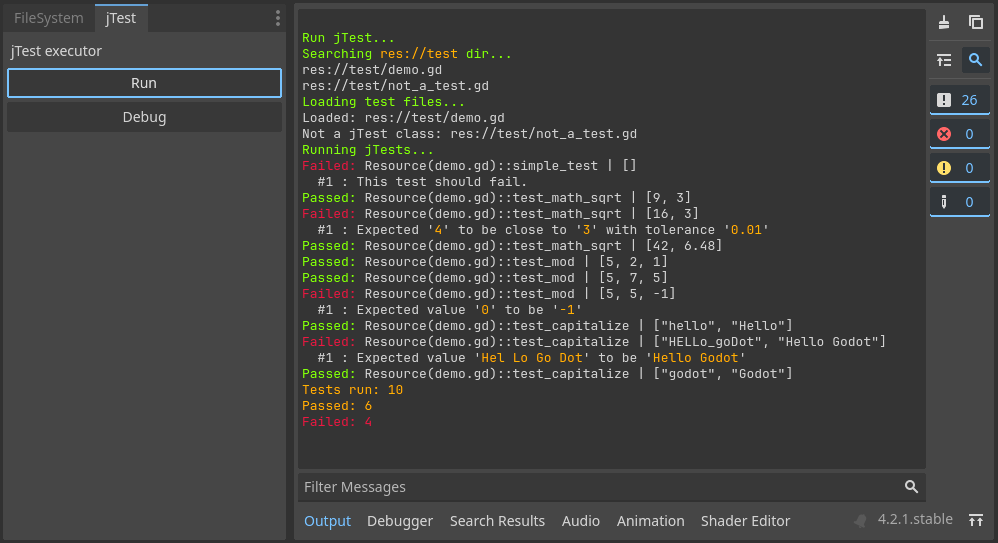Toggle visibility of warning messages

959,168
